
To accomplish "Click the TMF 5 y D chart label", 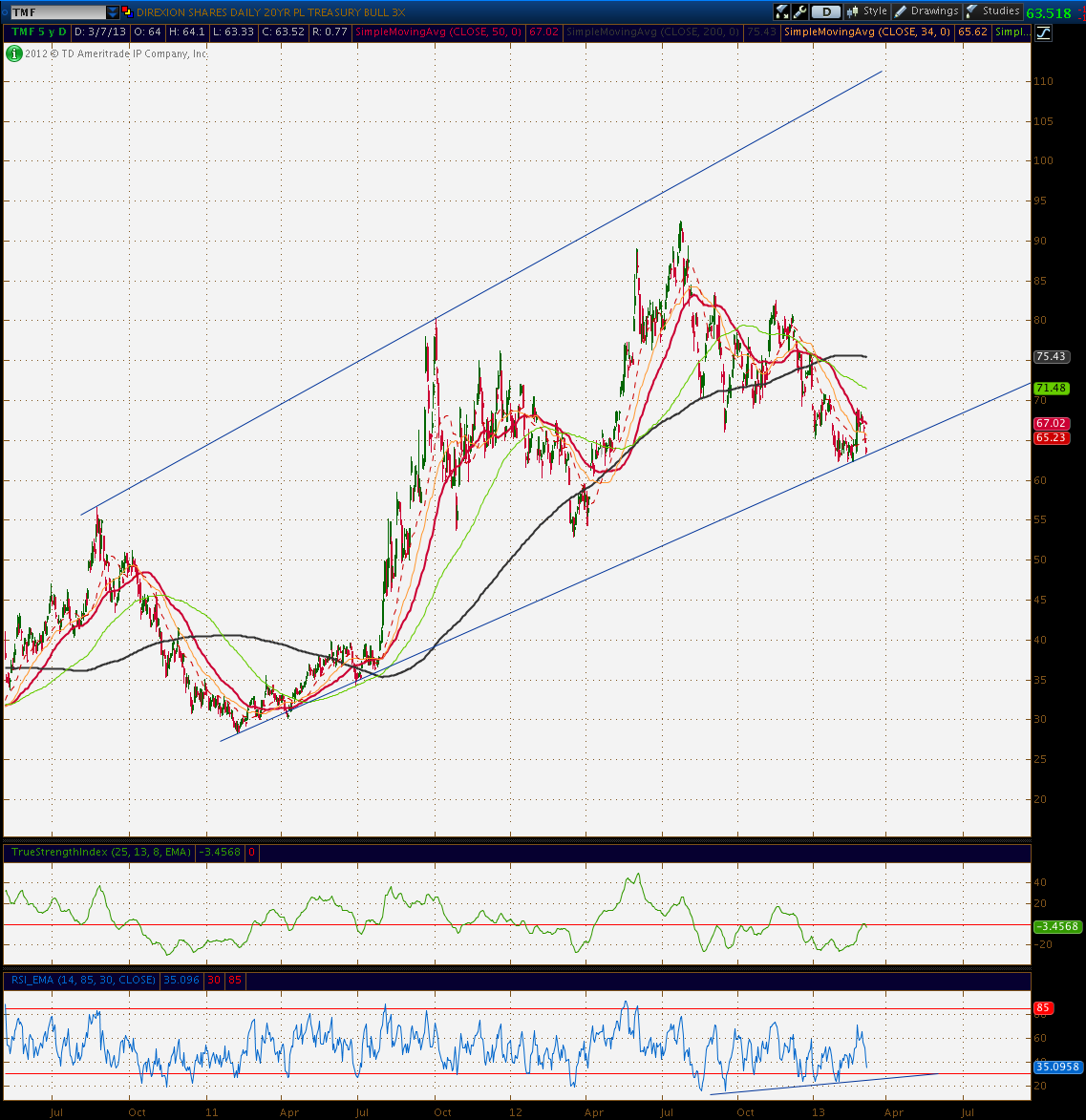I will 39,32.
